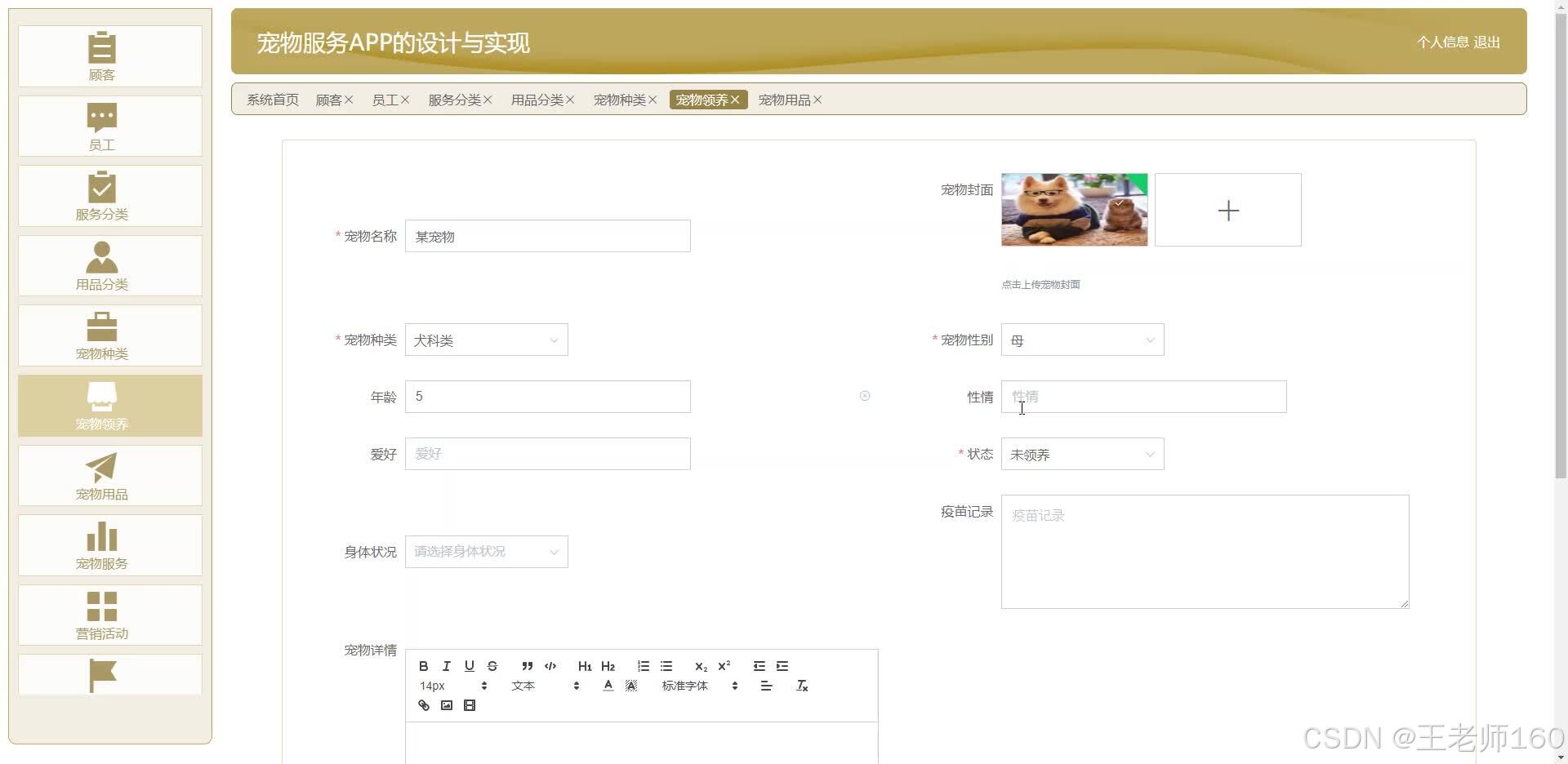This screenshot has height=764, width=1568.
Task: Insert a code block in the editor
Action: [x=550, y=666]
